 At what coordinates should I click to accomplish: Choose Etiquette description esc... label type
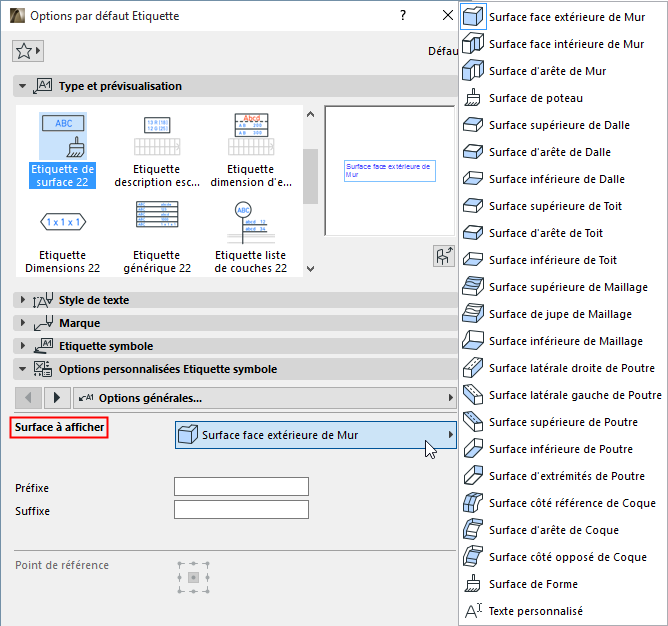click(157, 150)
